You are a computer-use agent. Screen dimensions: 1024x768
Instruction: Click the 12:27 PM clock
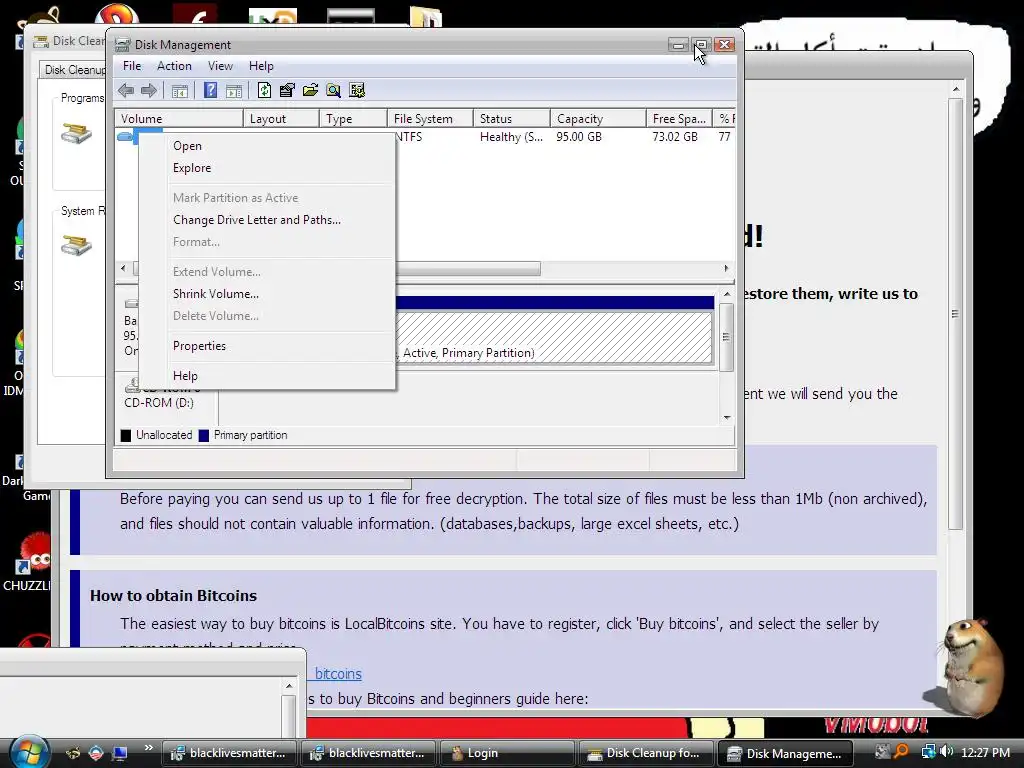pos(985,752)
